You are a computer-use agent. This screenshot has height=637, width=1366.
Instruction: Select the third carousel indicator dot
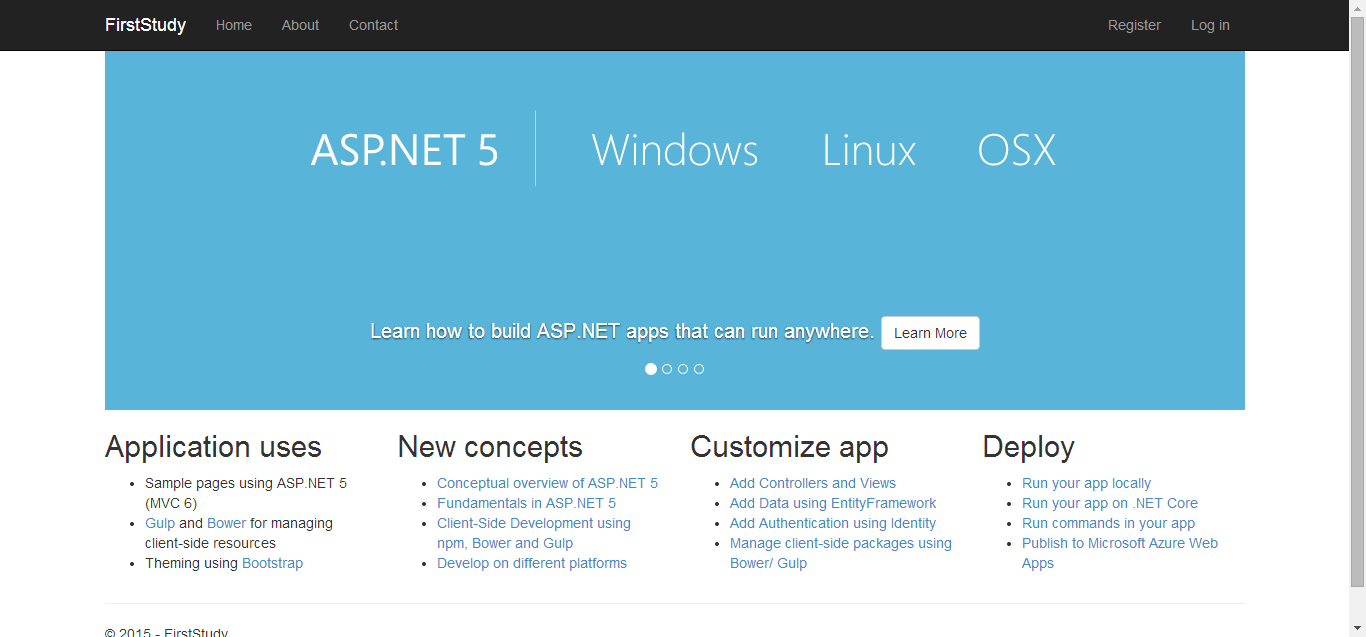pos(683,369)
